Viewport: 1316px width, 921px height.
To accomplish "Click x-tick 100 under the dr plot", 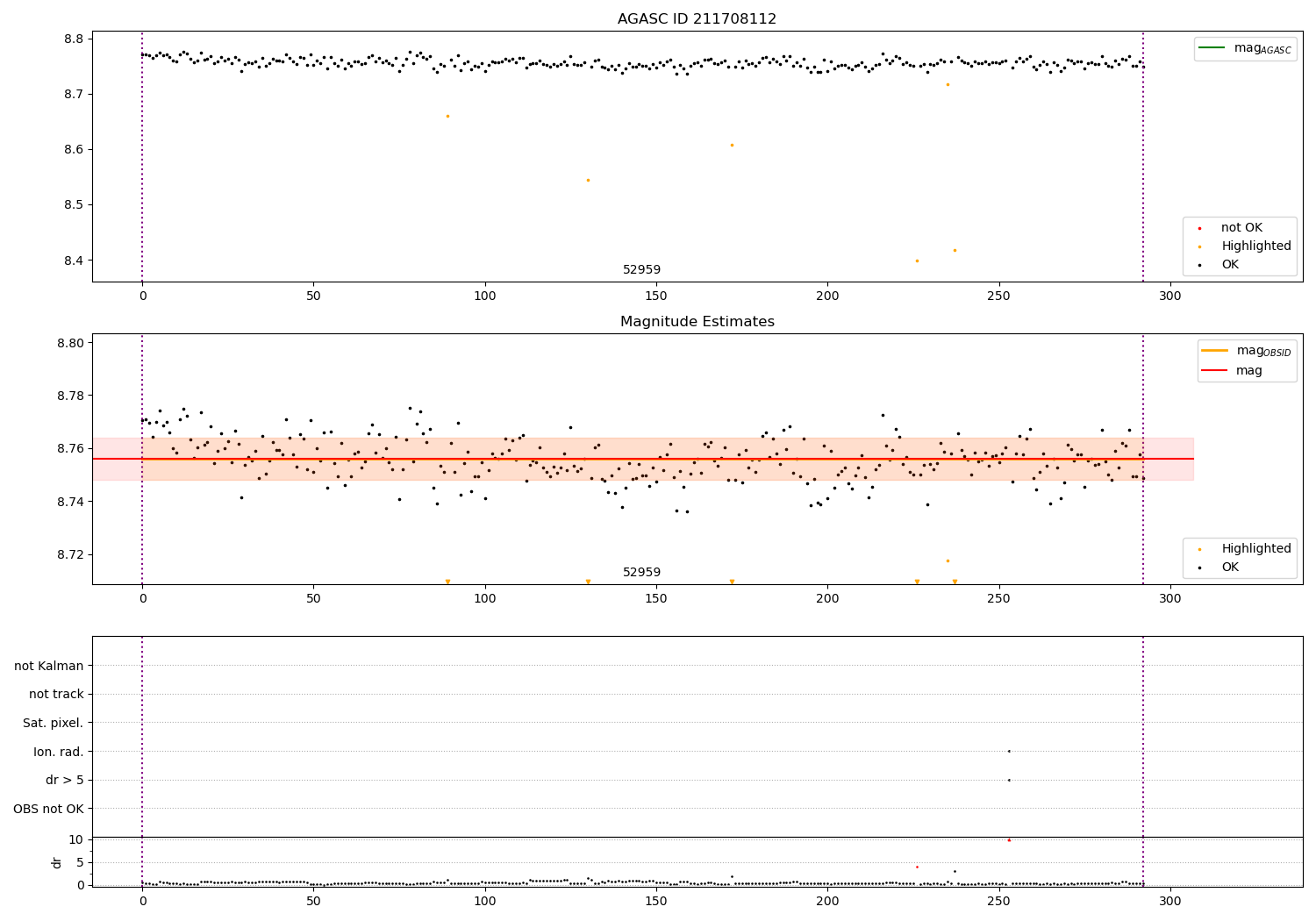I will click(x=485, y=902).
